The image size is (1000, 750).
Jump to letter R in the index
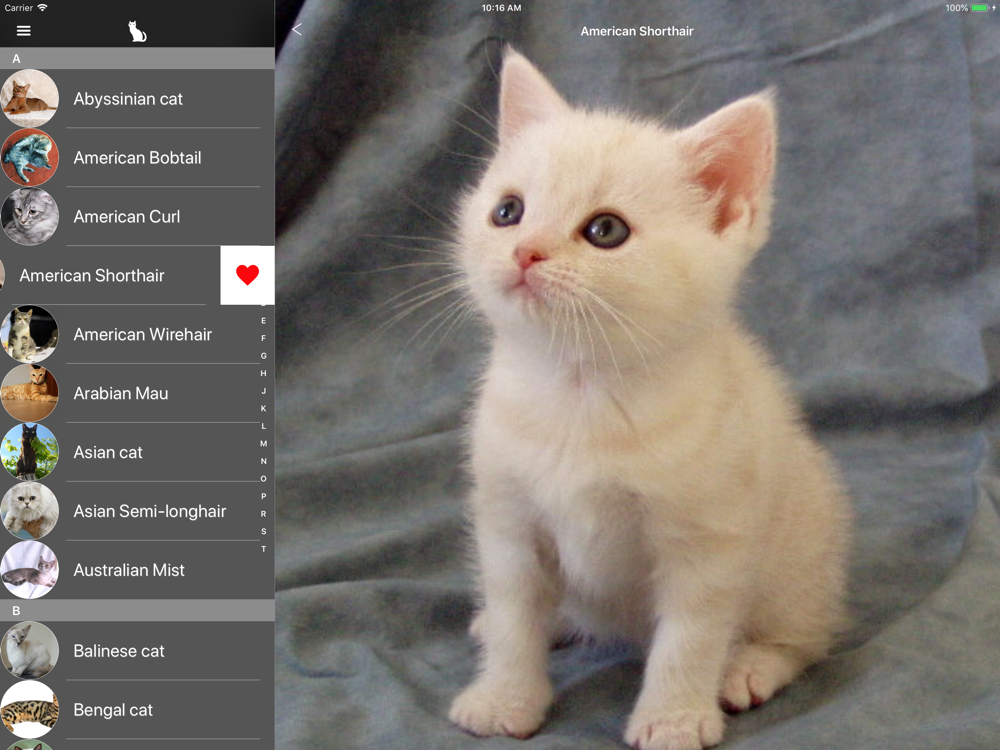click(x=263, y=513)
